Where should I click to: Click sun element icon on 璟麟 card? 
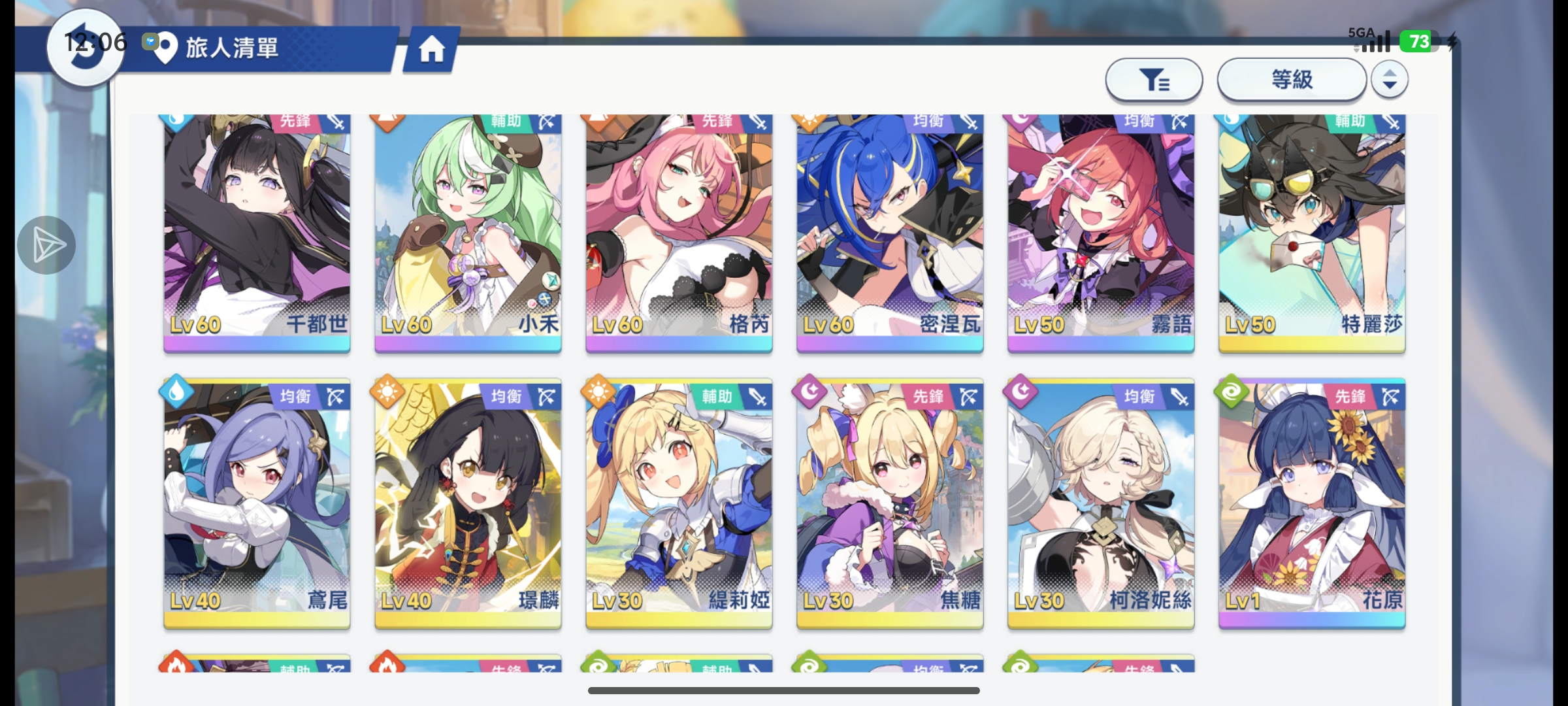click(387, 392)
